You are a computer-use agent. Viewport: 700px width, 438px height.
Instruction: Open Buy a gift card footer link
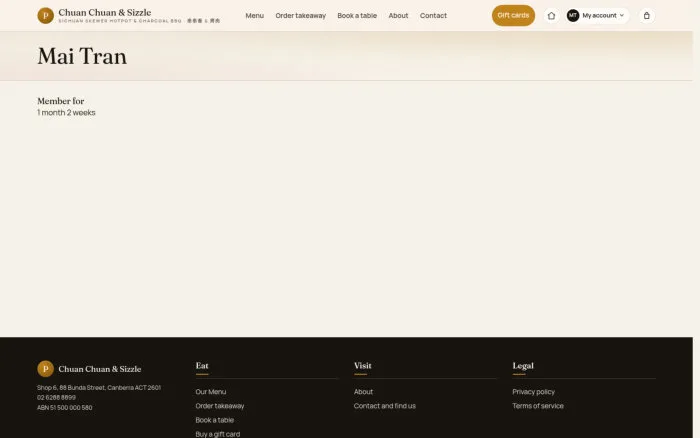[x=218, y=434]
